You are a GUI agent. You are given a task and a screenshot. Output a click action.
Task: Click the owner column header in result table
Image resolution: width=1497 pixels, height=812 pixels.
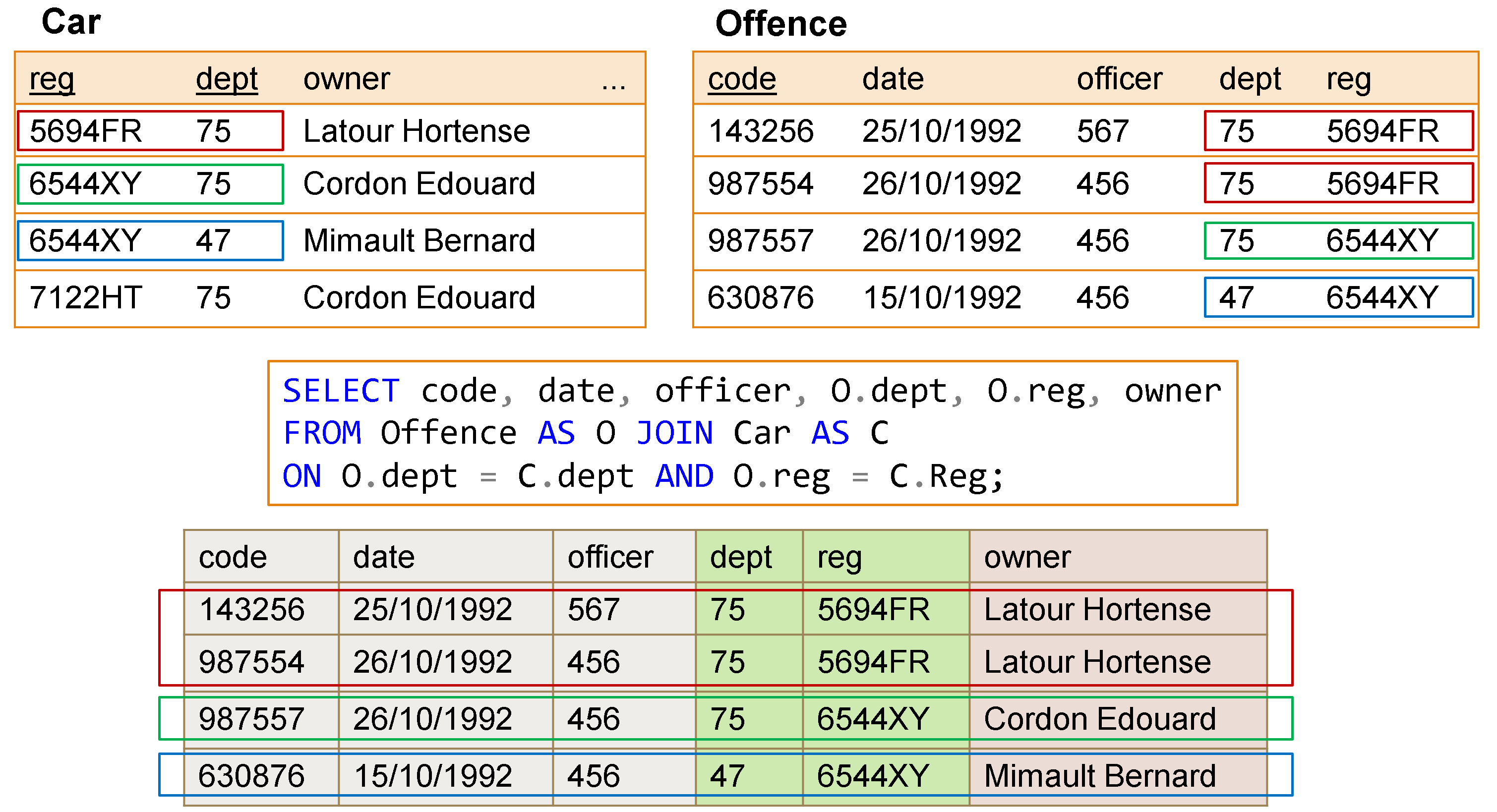point(1026,558)
